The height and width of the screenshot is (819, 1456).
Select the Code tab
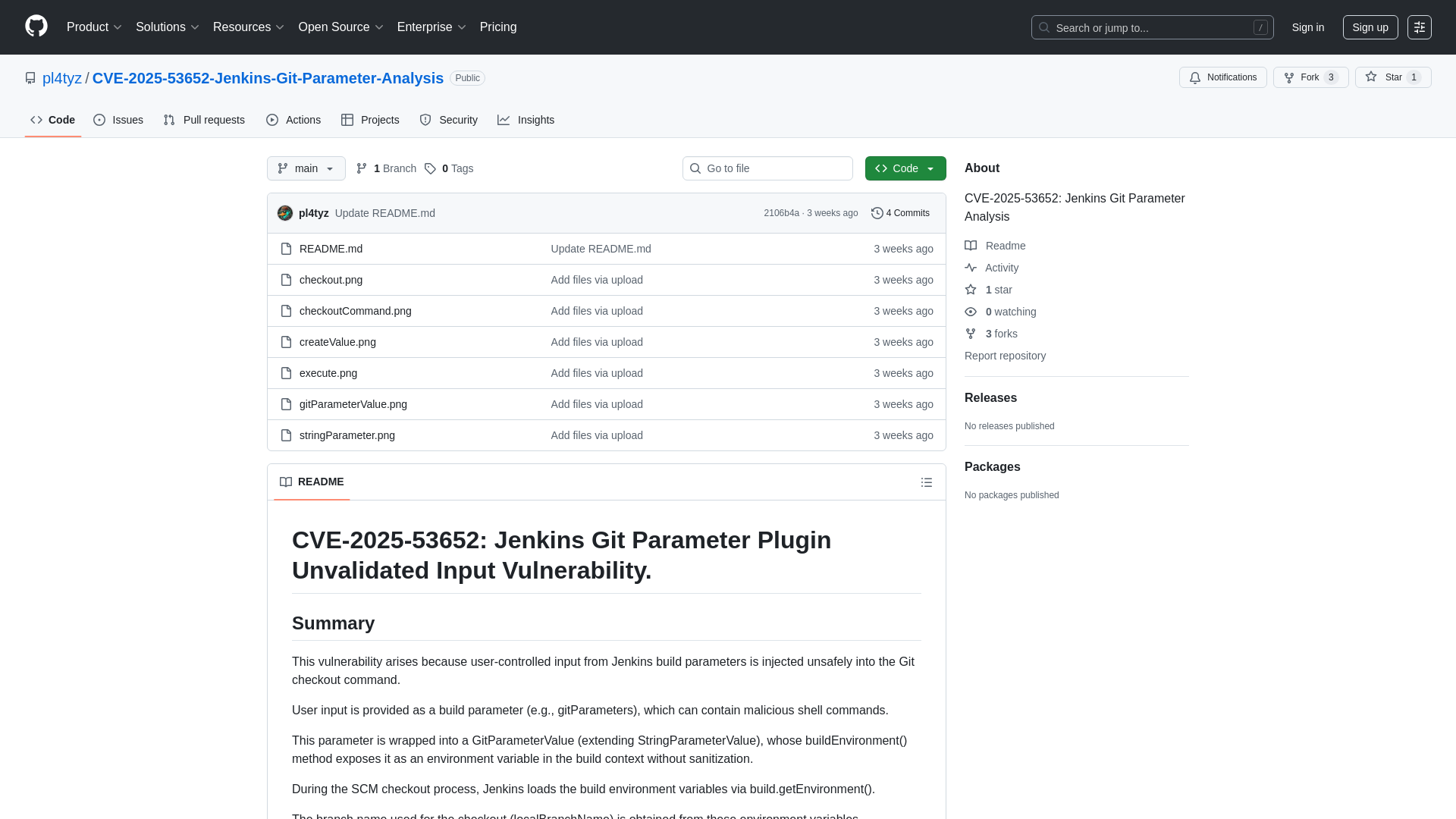click(53, 120)
